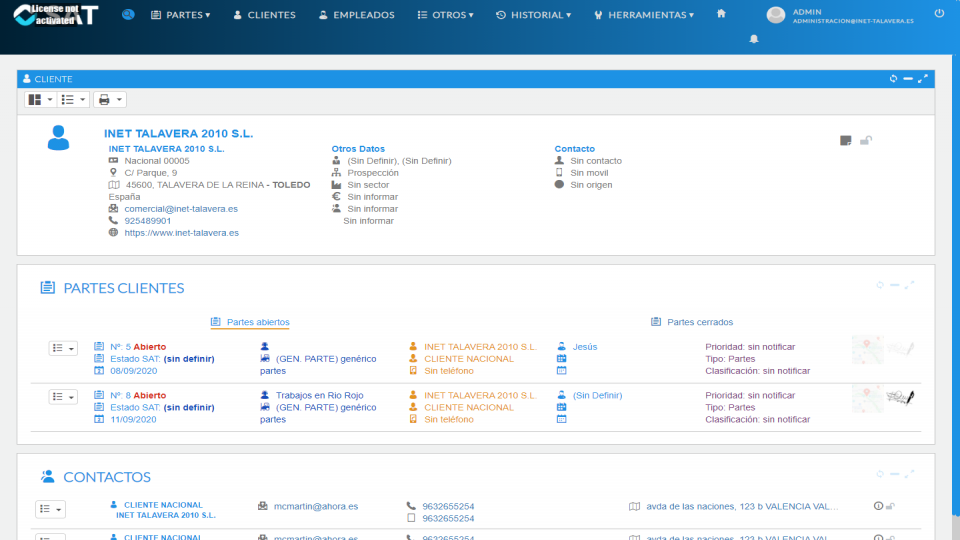Screen dimensions: 960x540
Task: Open website https://www.inet-talavera.es
Action: coord(182,233)
